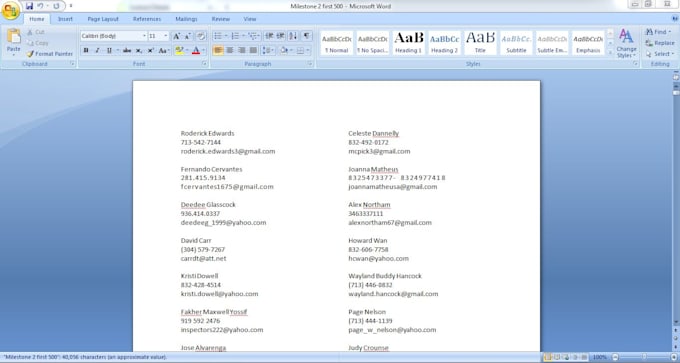The width and height of the screenshot is (680, 363).
Task: Apply red font color
Action: pos(196,51)
